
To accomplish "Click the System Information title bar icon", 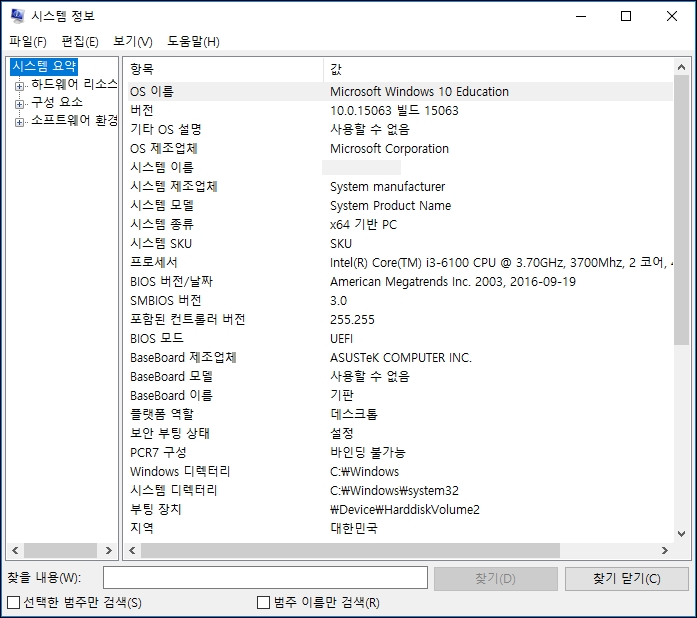I will coord(17,16).
